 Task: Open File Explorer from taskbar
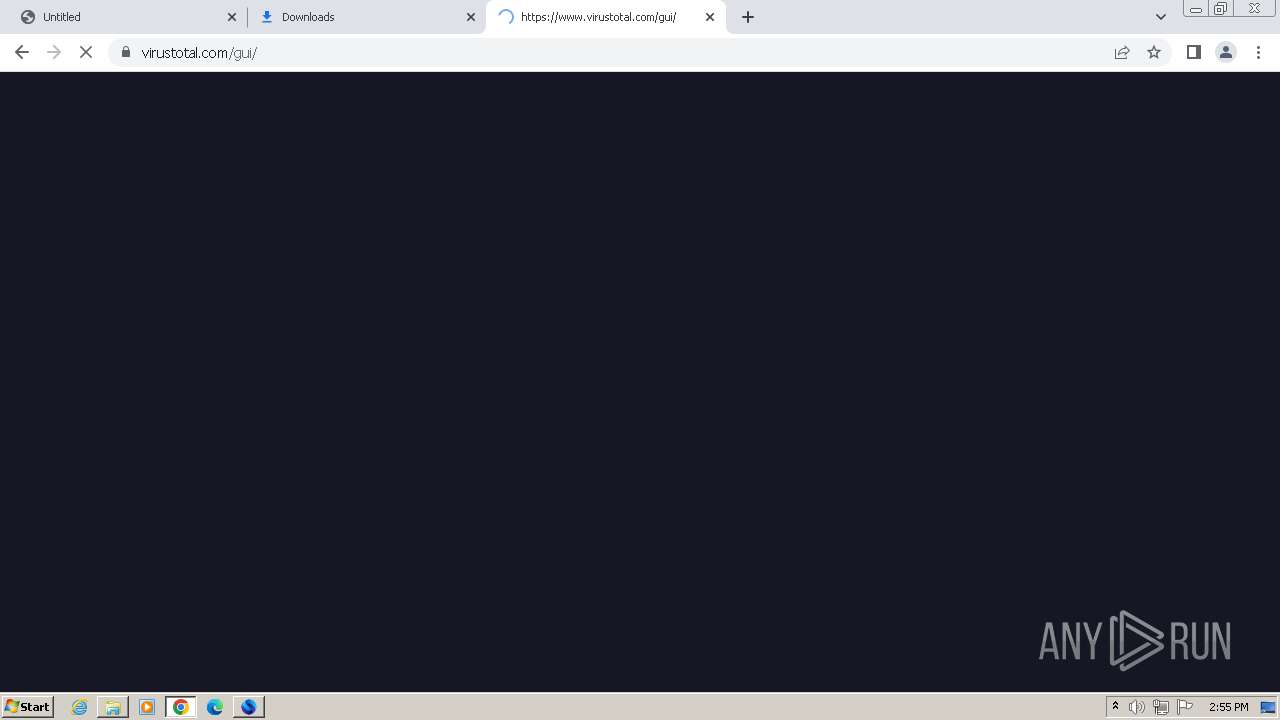[113, 707]
